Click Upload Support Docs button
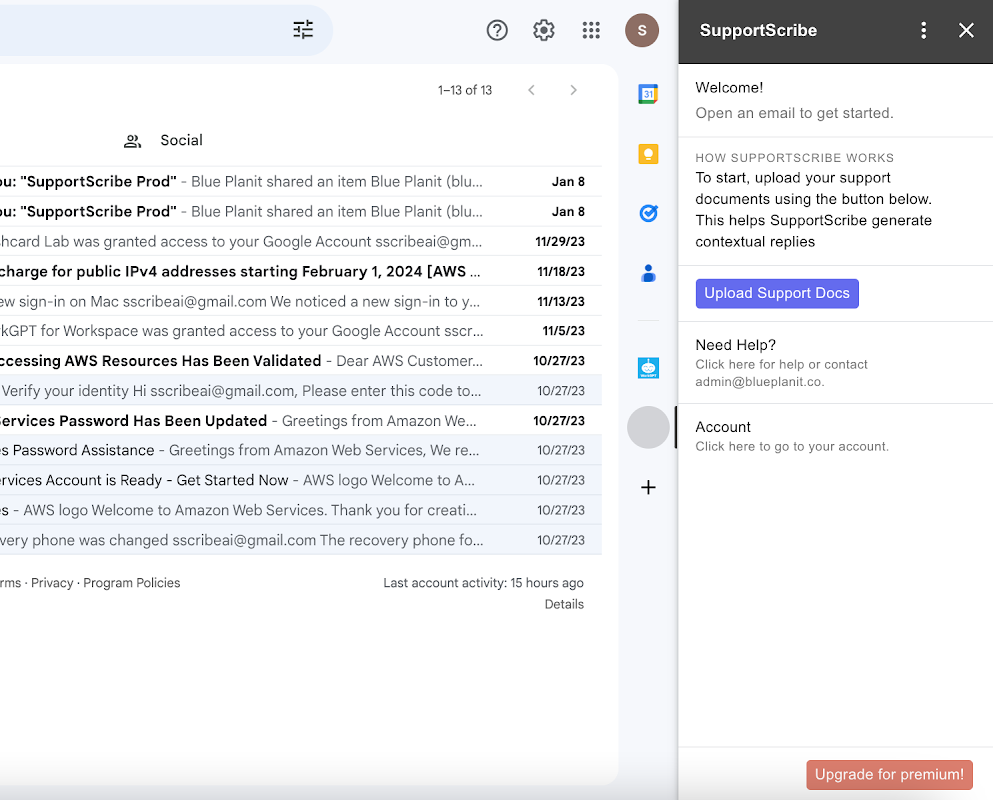Viewport: 993px width, 800px height. (x=777, y=293)
